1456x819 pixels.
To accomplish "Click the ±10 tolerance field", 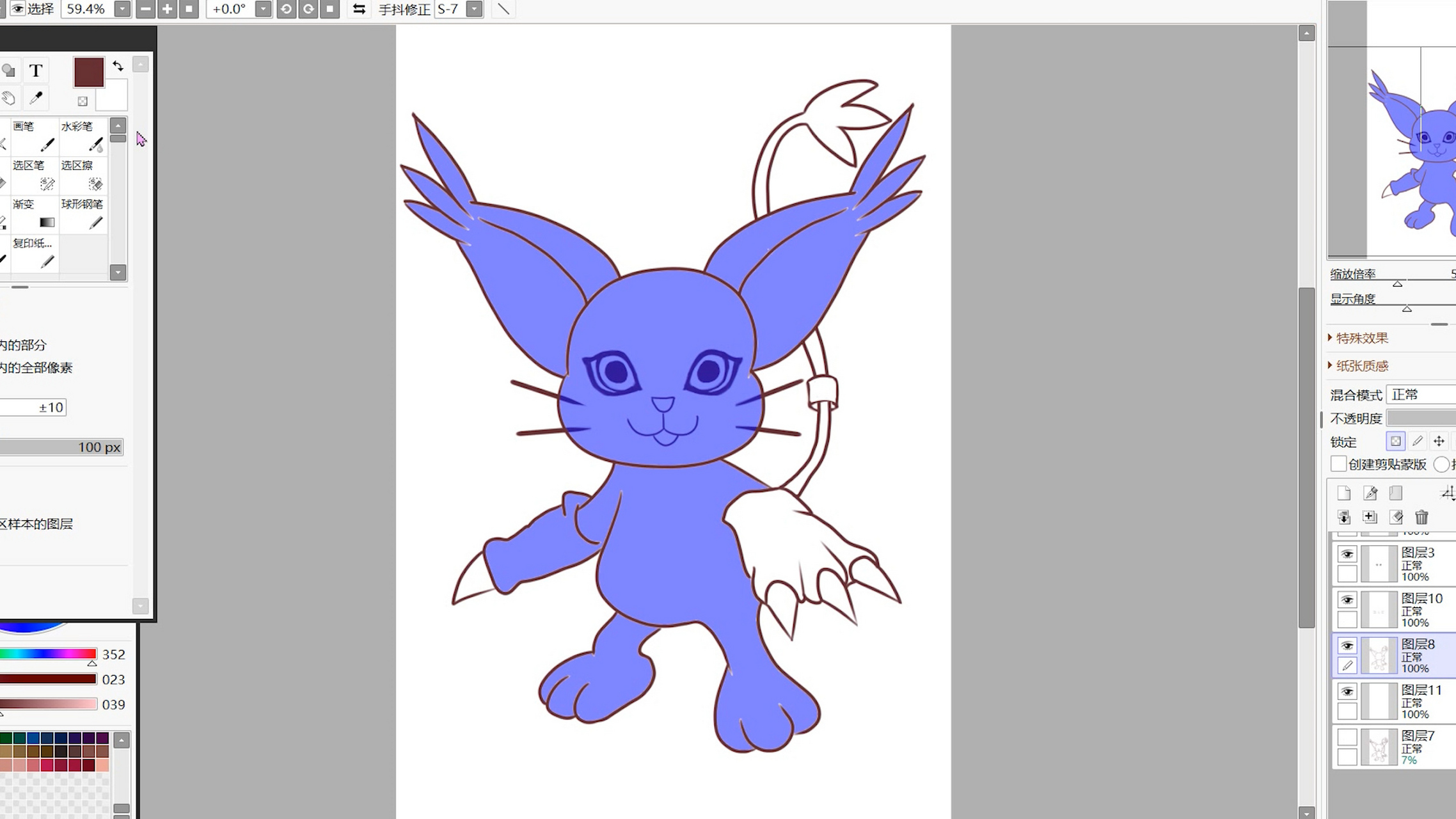I will [33, 408].
